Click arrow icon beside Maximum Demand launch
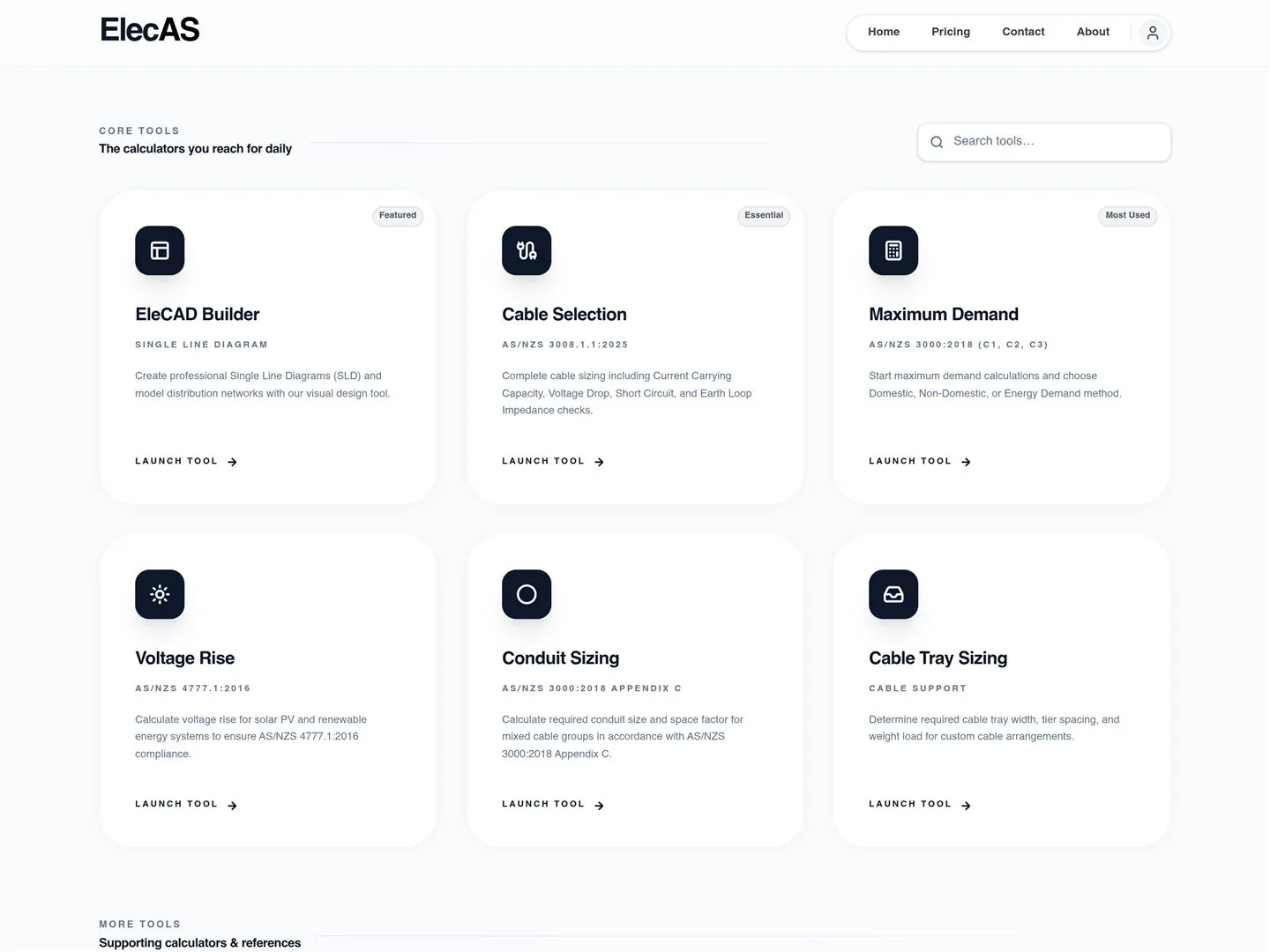1270x952 pixels. pyautogui.click(x=966, y=462)
